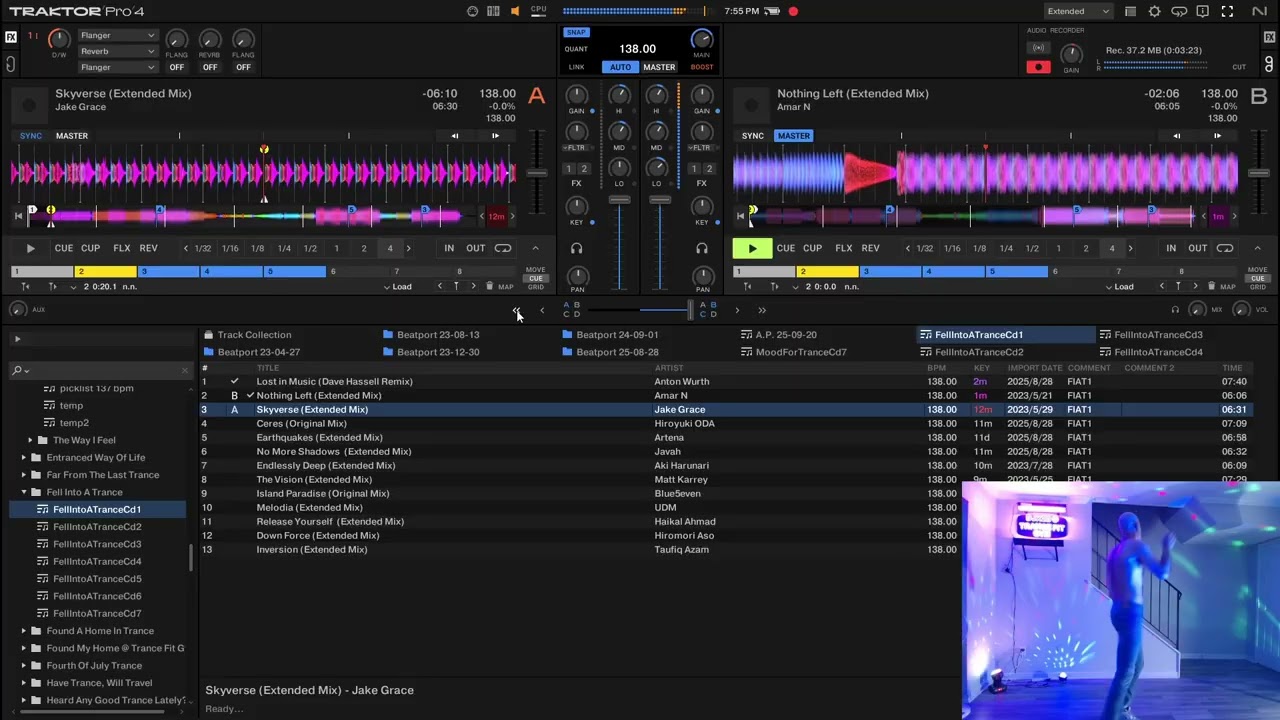Click the FX icon on the right side
The width and height of the screenshot is (1280, 720).
point(1269,37)
